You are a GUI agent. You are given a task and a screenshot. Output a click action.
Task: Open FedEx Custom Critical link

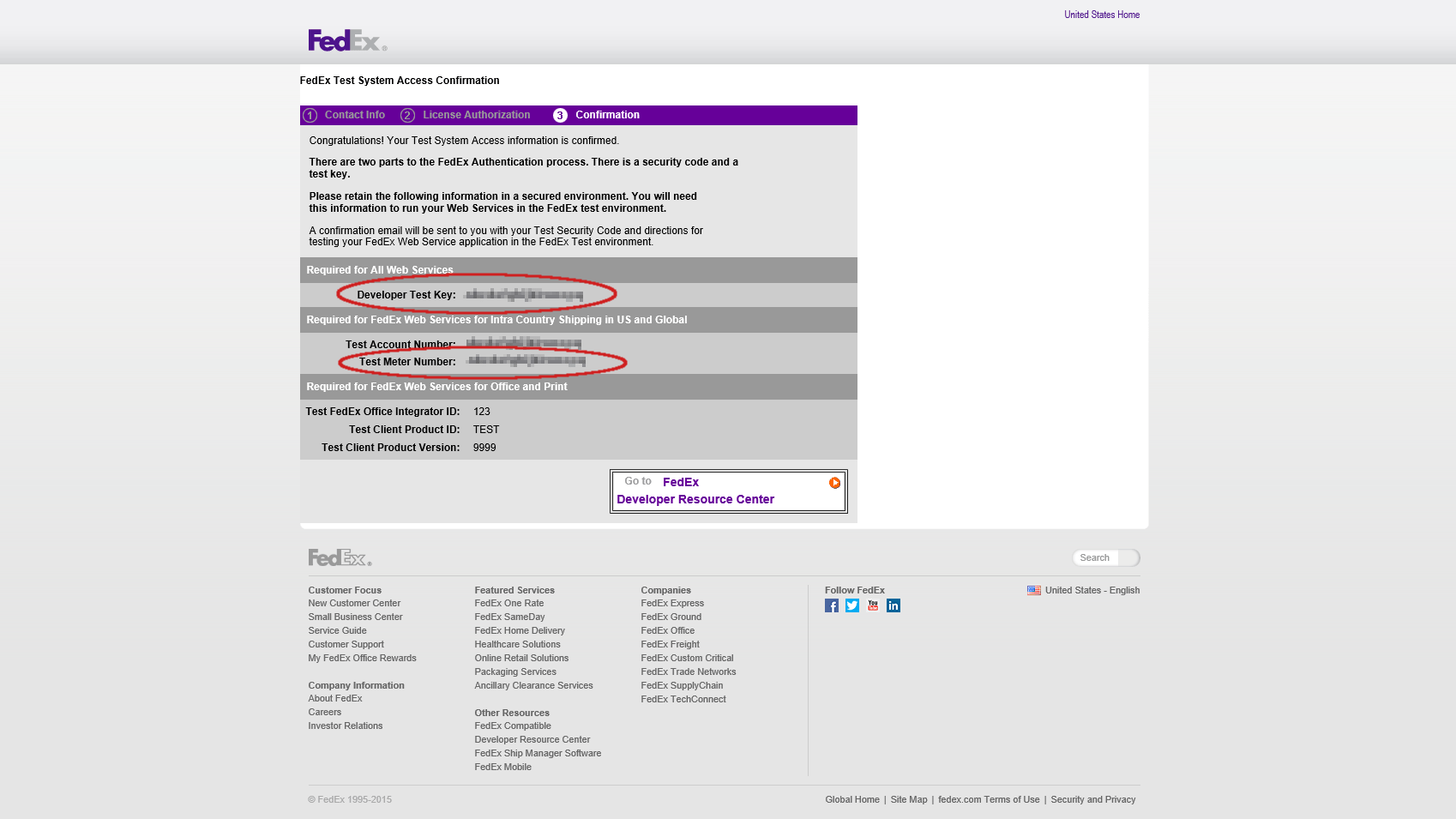pos(687,658)
